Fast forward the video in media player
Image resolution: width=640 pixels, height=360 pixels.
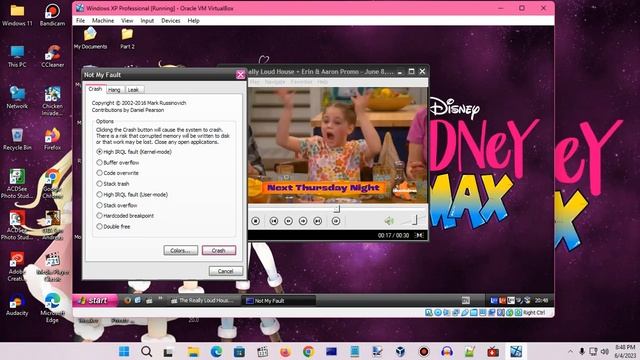[x=303, y=221]
